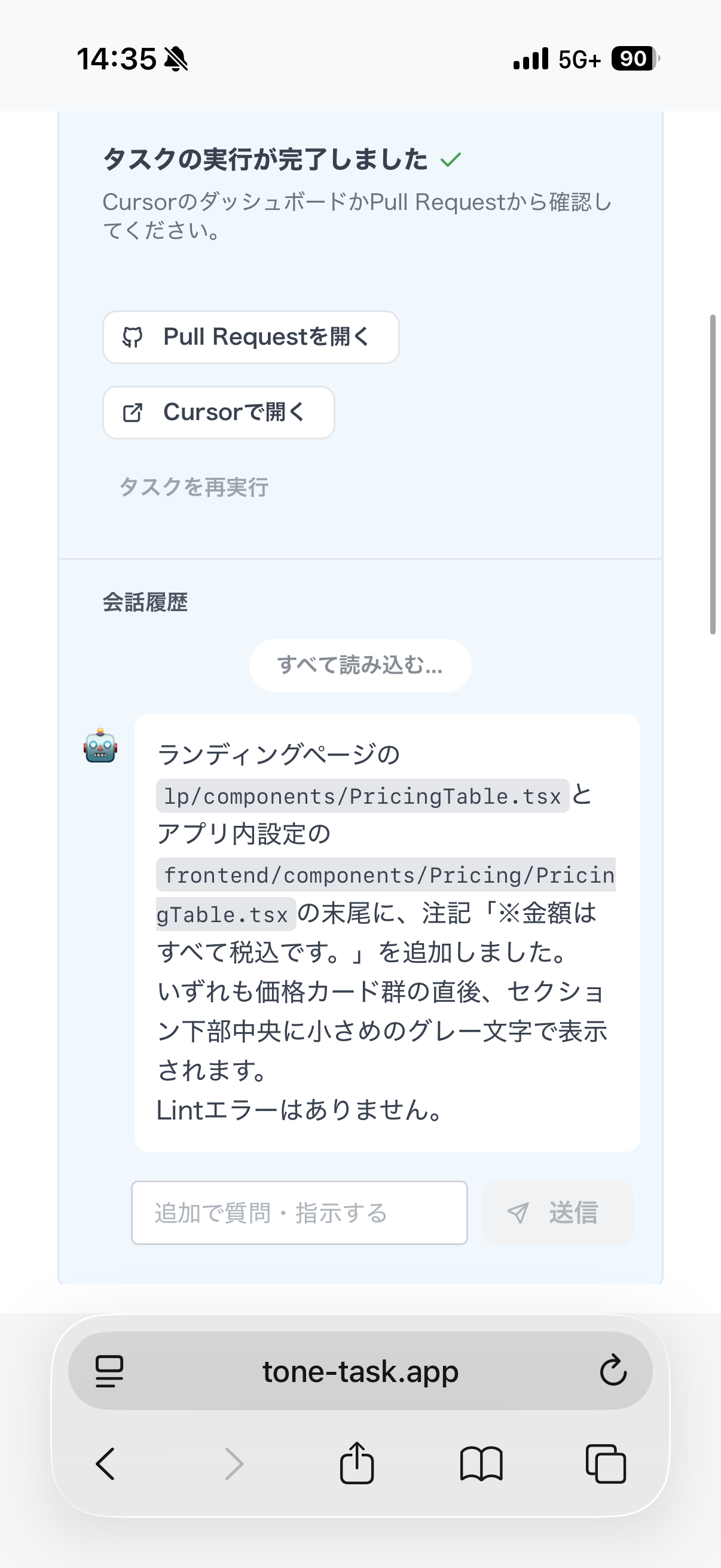
Task: Open Safari bookmarks book icon
Action: click(x=481, y=1463)
